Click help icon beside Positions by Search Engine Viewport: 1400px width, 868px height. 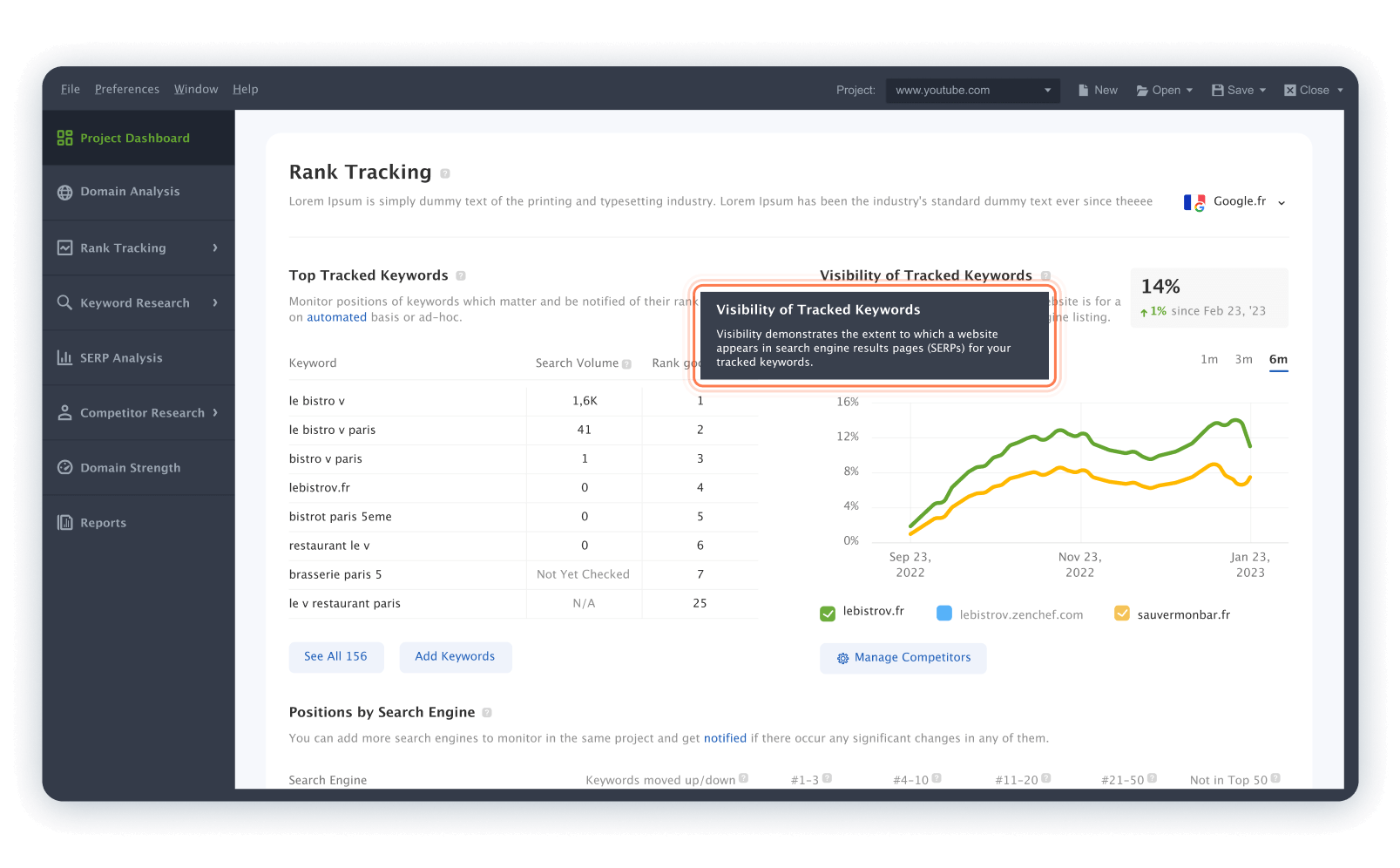pyautogui.click(x=487, y=713)
